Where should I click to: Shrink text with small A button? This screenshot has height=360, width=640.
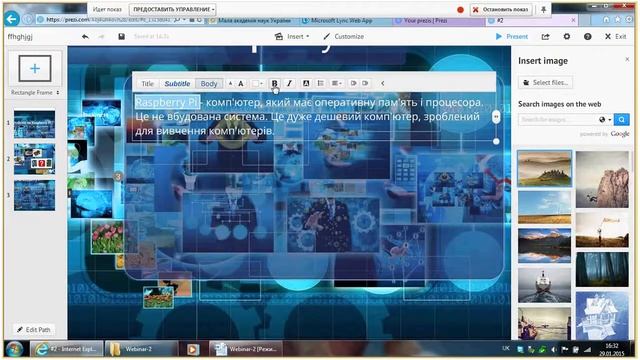coord(230,84)
